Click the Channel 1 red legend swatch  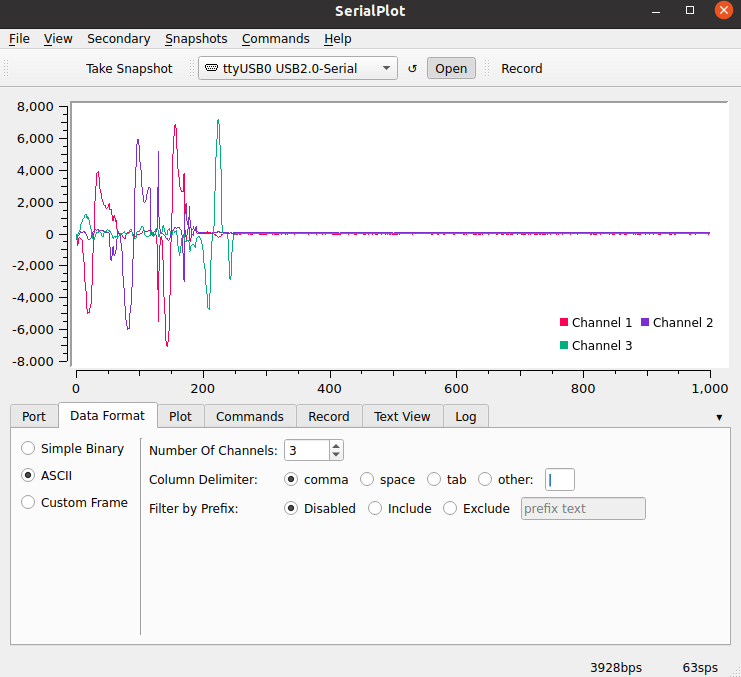point(564,322)
